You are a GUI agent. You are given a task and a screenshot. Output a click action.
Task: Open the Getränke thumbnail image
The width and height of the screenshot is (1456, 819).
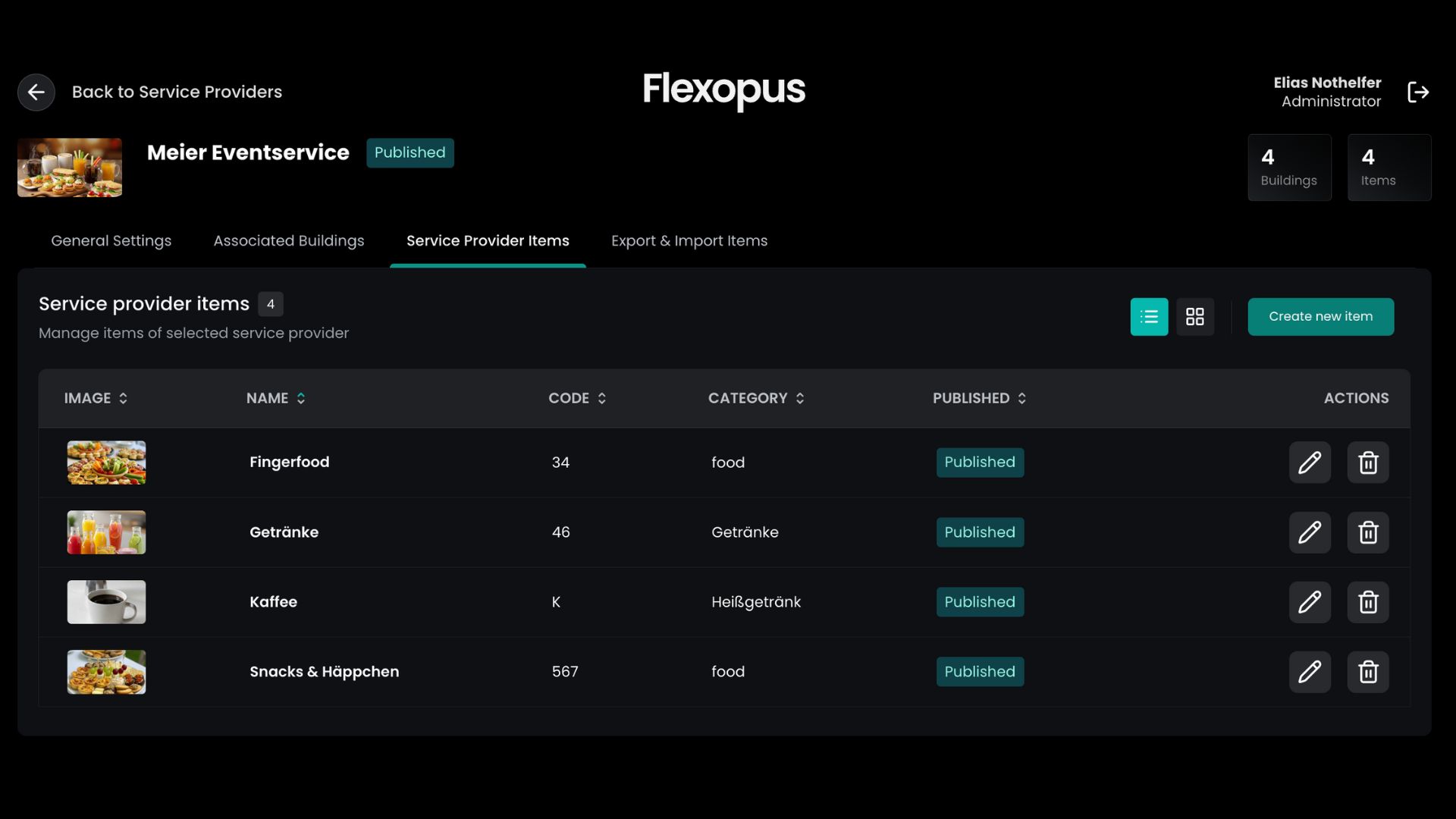pyautogui.click(x=106, y=532)
